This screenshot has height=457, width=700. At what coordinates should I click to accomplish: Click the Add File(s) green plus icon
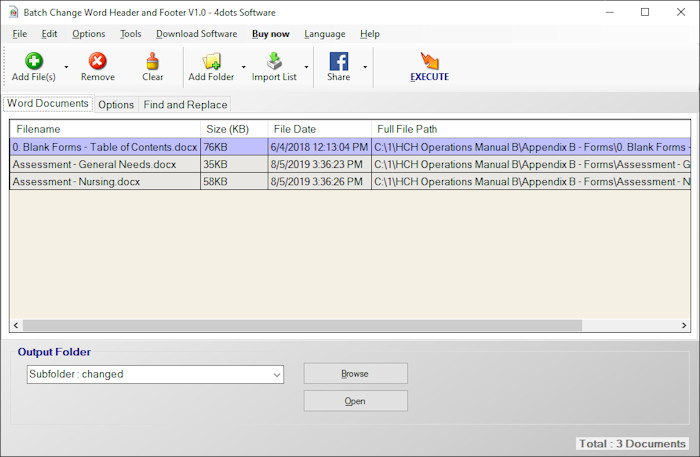coord(34,61)
